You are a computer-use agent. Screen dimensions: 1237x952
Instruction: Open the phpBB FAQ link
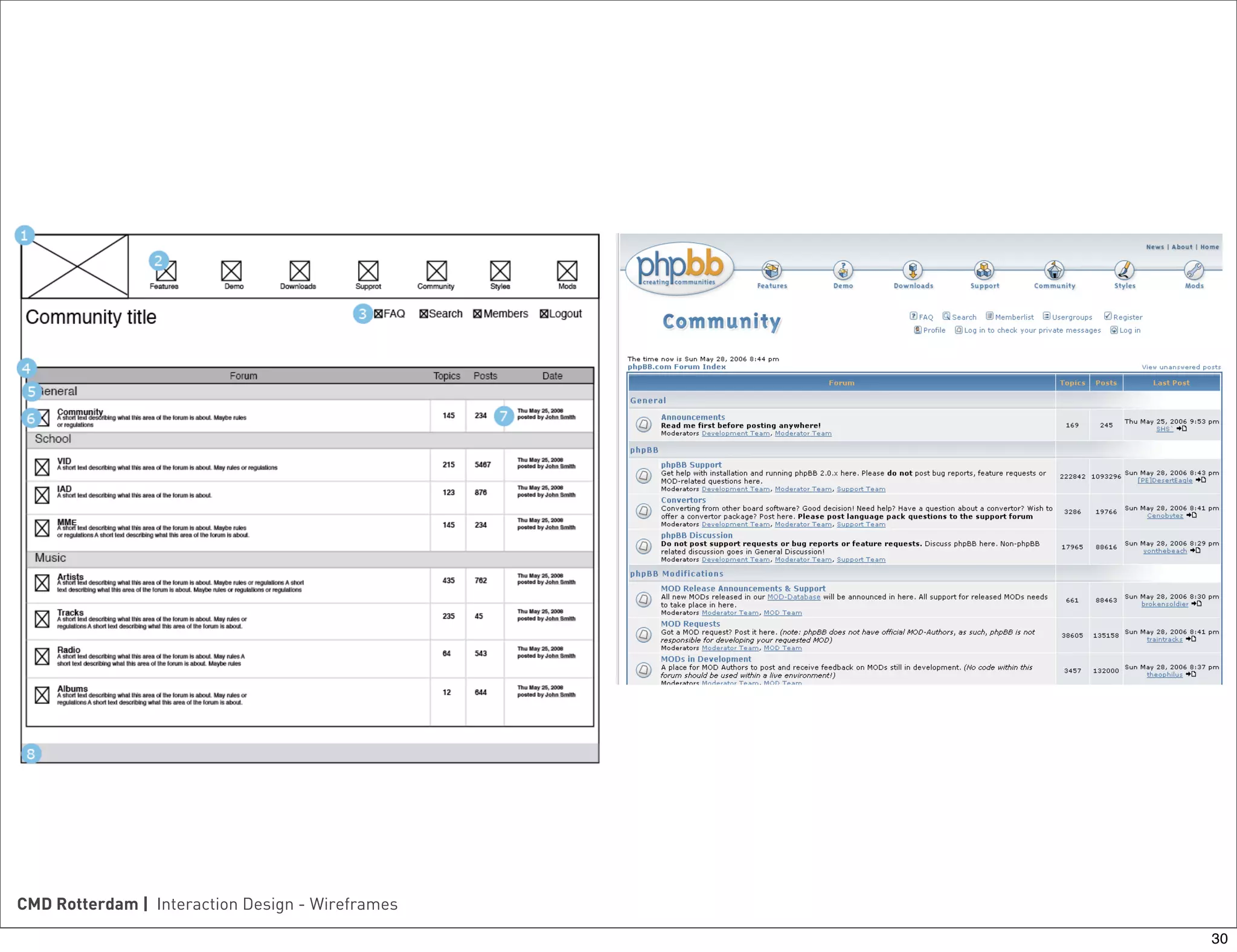click(922, 317)
